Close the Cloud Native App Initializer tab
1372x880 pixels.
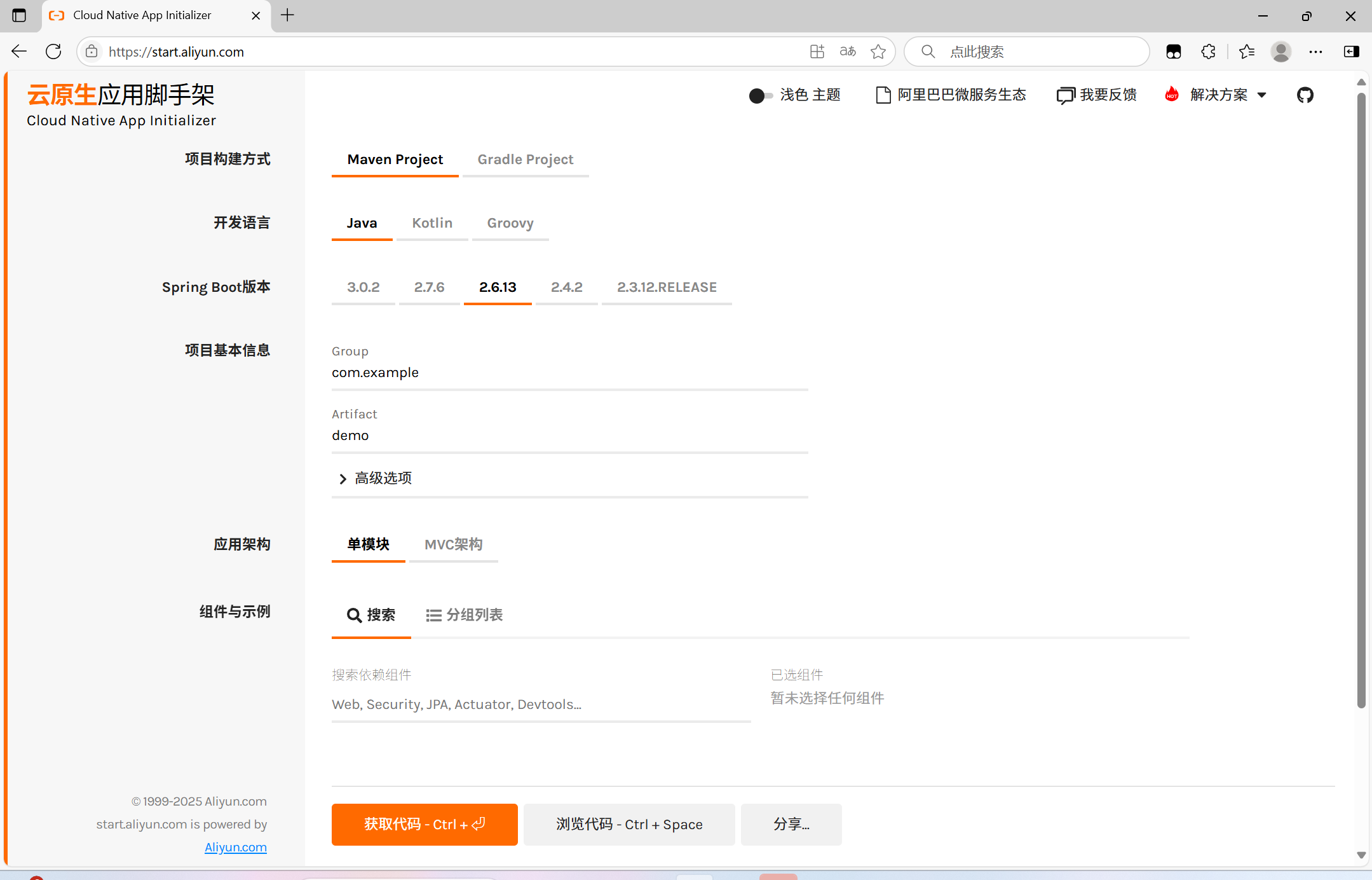pos(255,15)
